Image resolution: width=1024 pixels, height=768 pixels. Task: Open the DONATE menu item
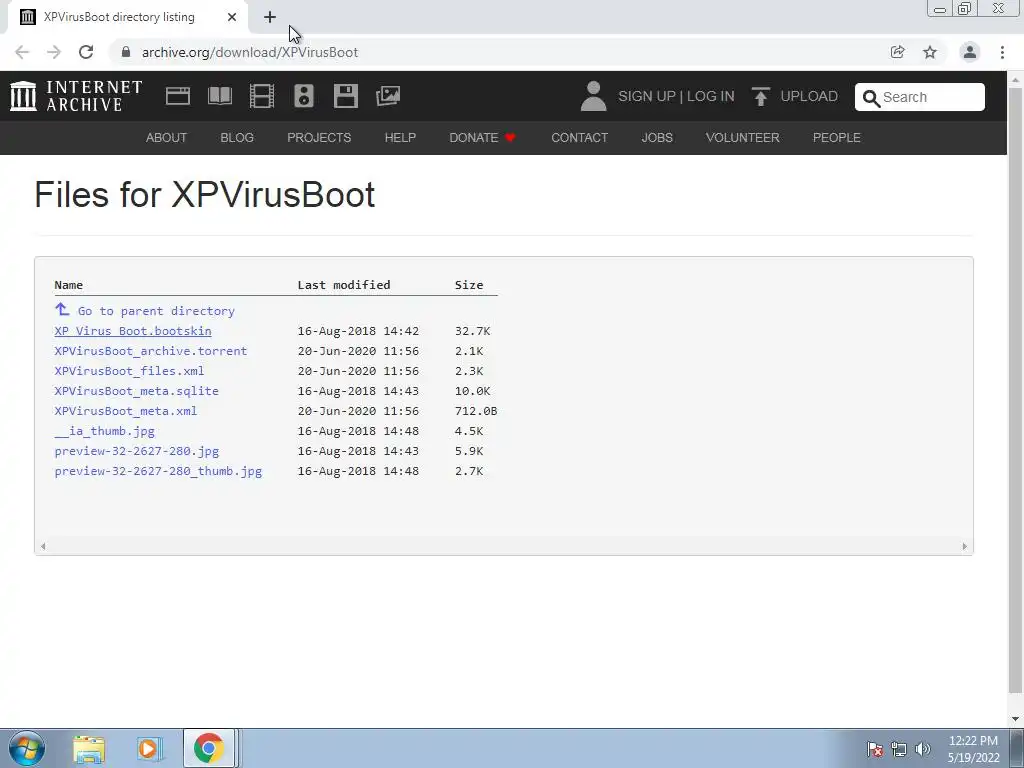click(482, 138)
